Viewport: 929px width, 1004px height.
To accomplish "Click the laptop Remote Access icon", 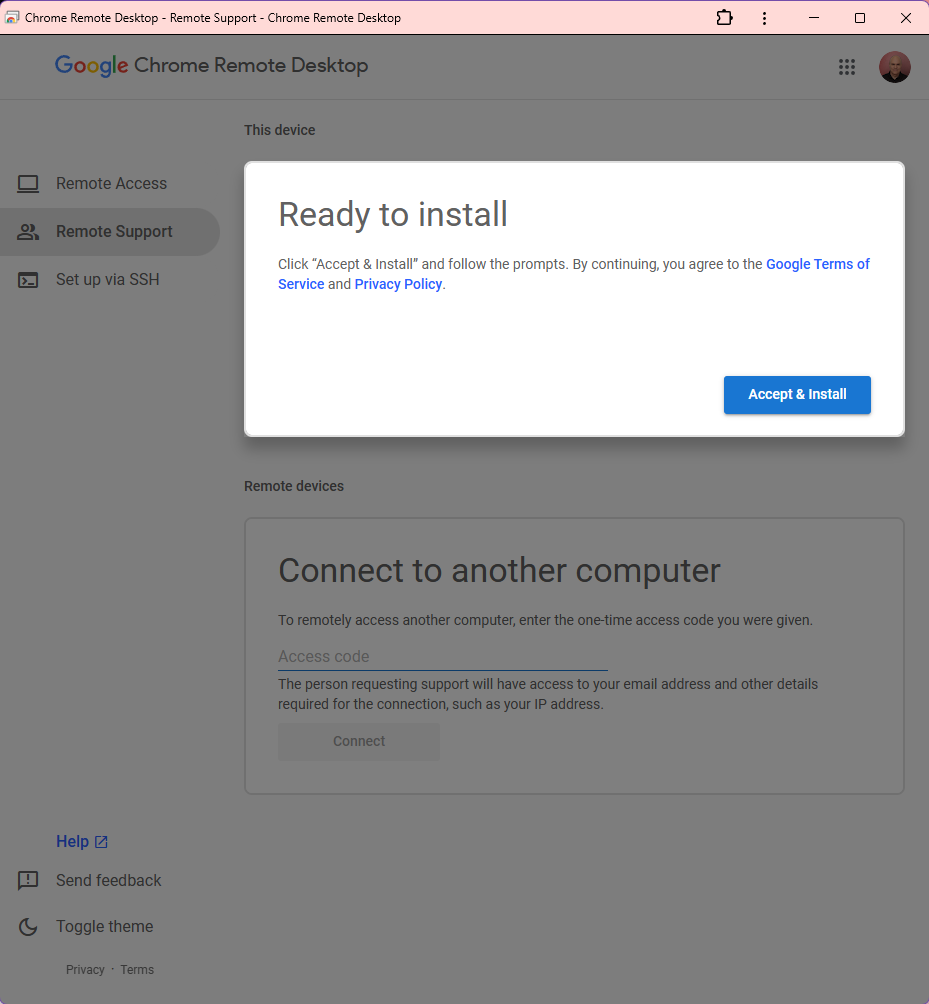I will (28, 184).
